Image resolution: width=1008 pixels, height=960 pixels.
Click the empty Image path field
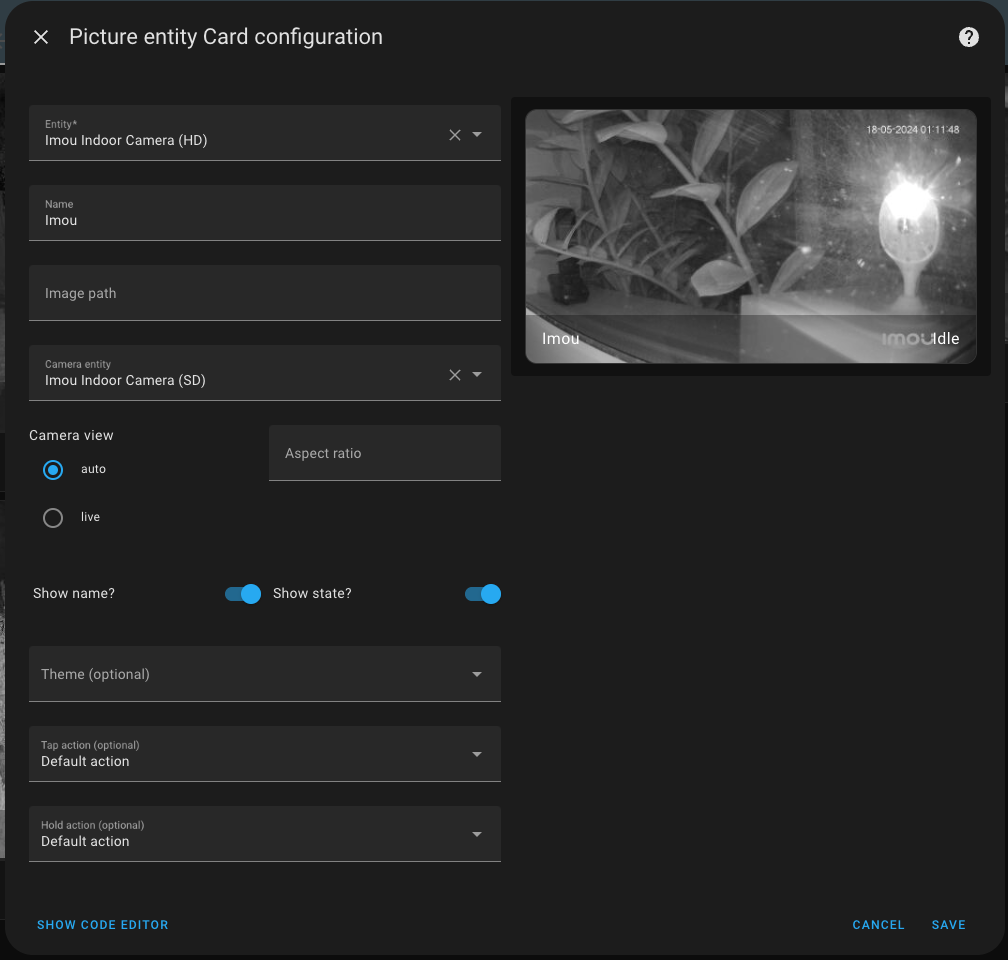tap(265, 293)
